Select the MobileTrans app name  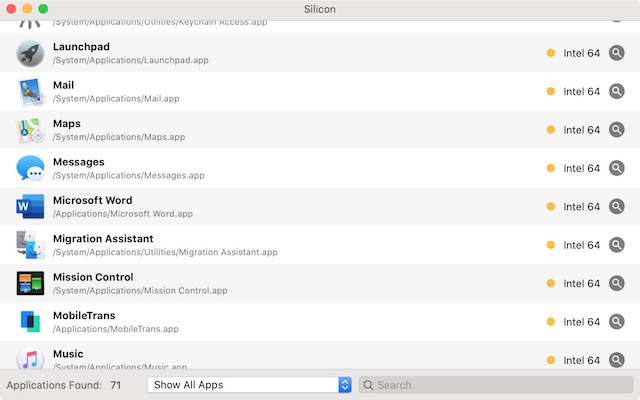tap(84, 316)
